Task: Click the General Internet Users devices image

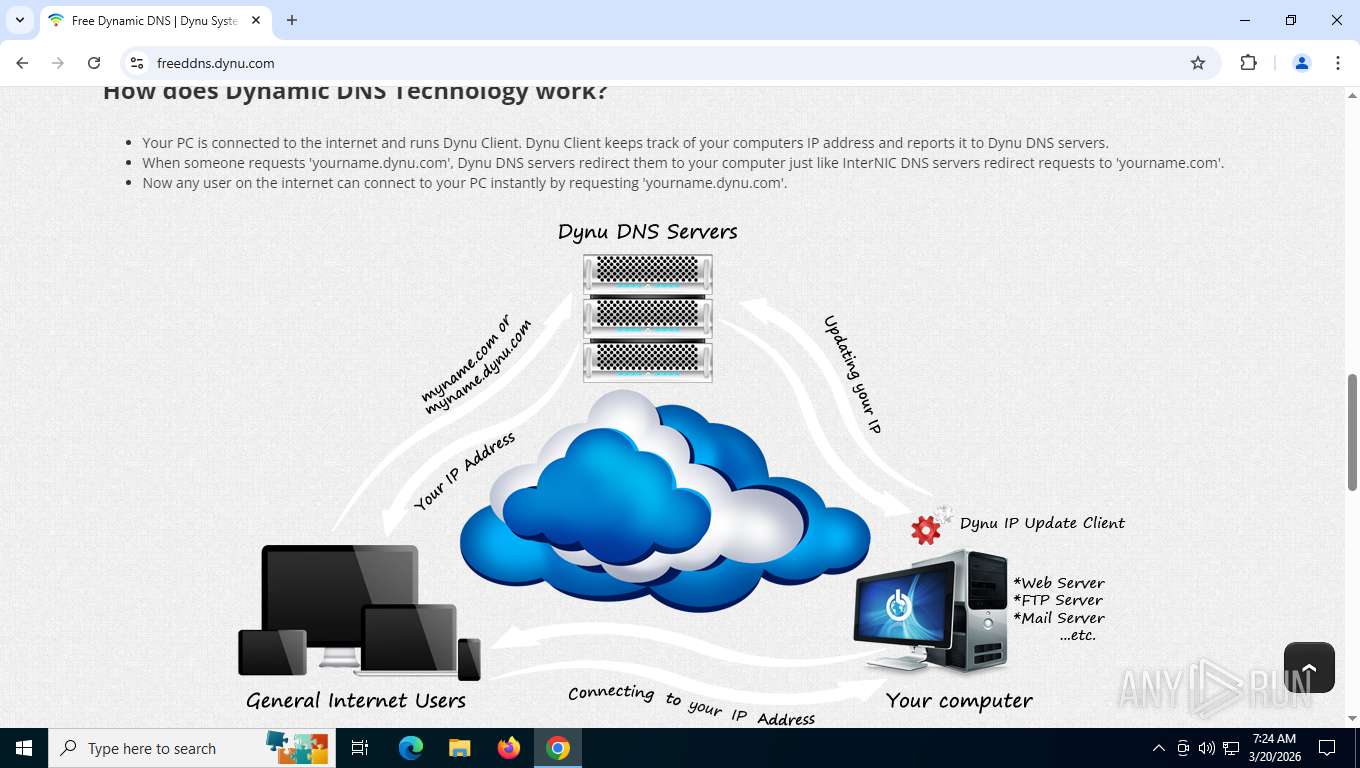Action: point(359,612)
